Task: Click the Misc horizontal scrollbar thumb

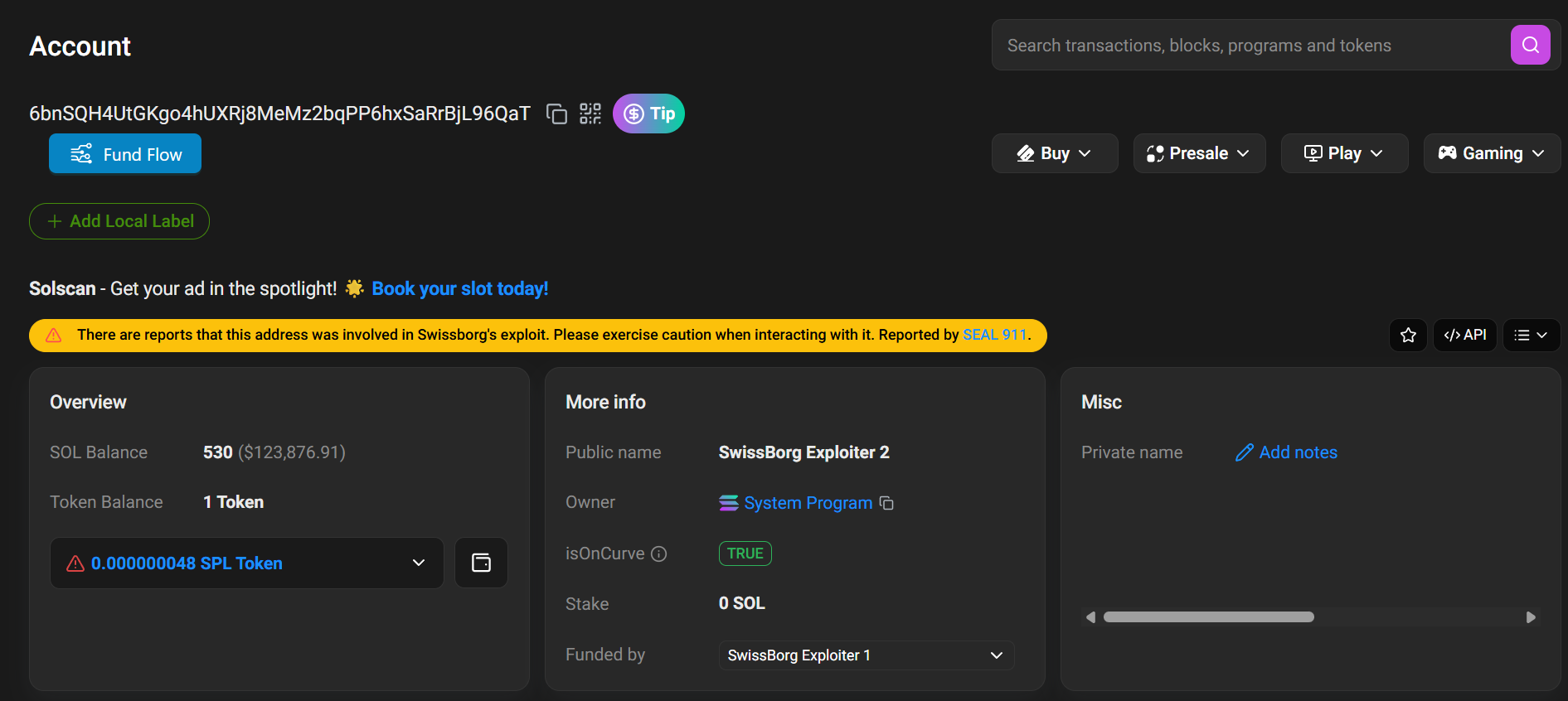Action: (1209, 617)
